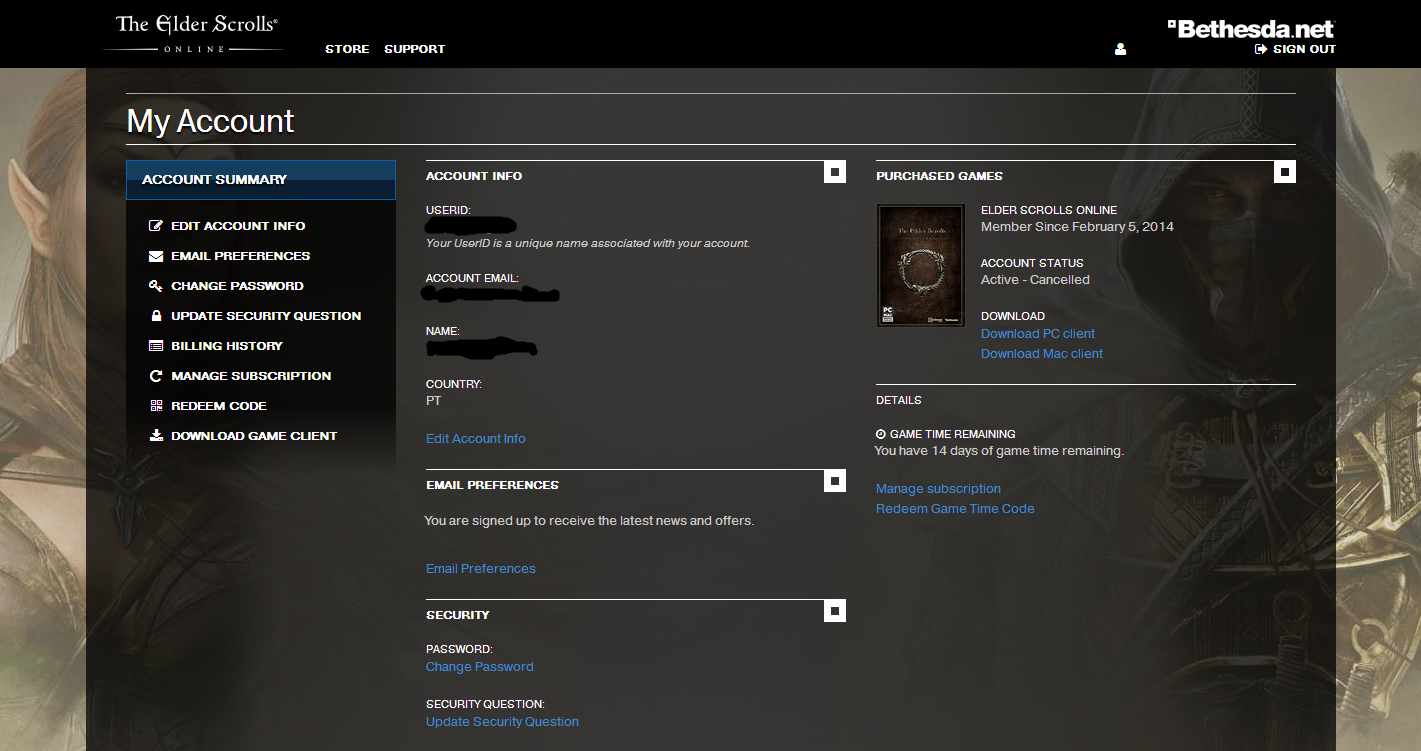The height and width of the screenshot is (751, 1421).
Task: Click the Elder Scrolls Online logo
Action: (x=196, y=33)
